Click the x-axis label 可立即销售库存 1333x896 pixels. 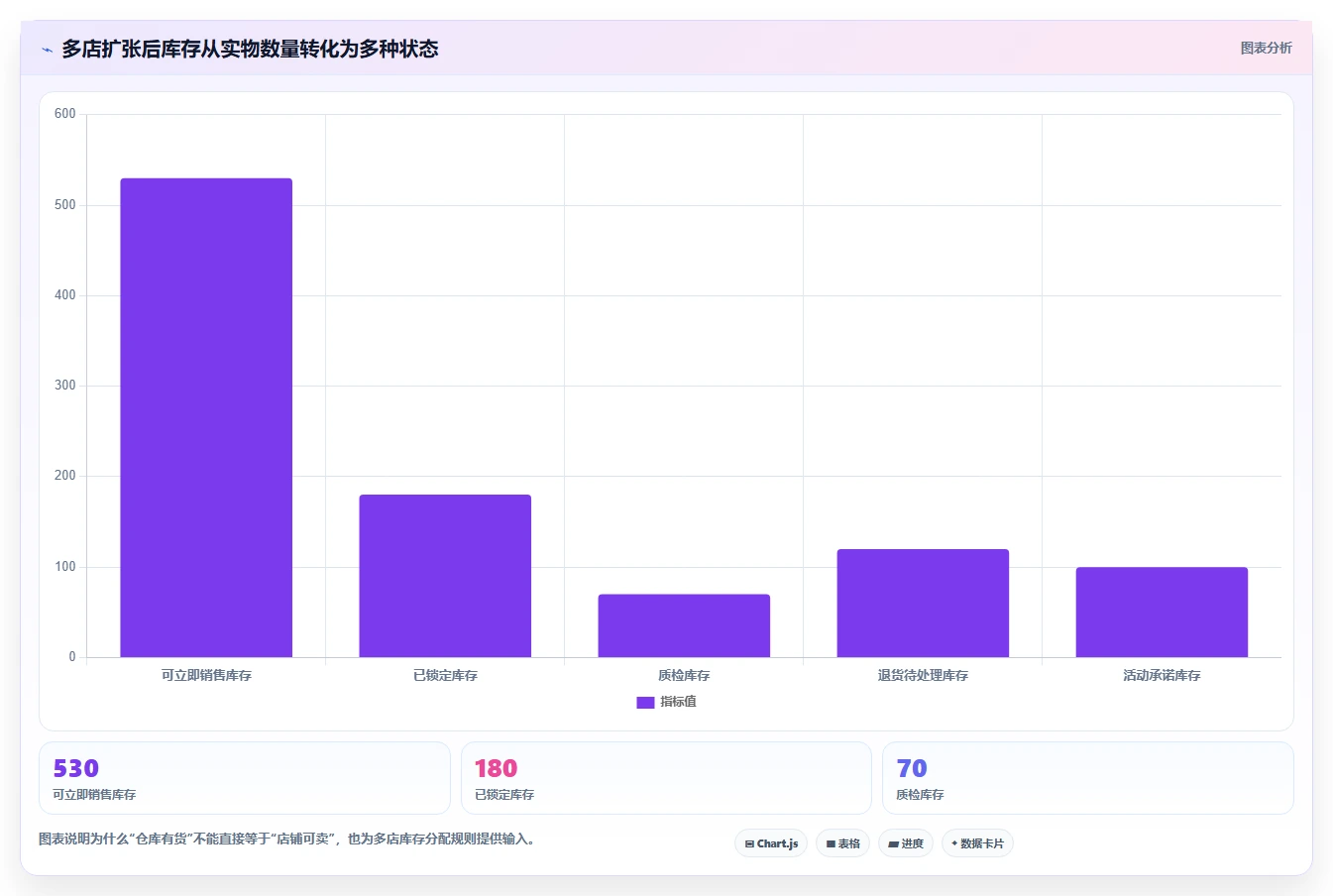click(206, 676)
